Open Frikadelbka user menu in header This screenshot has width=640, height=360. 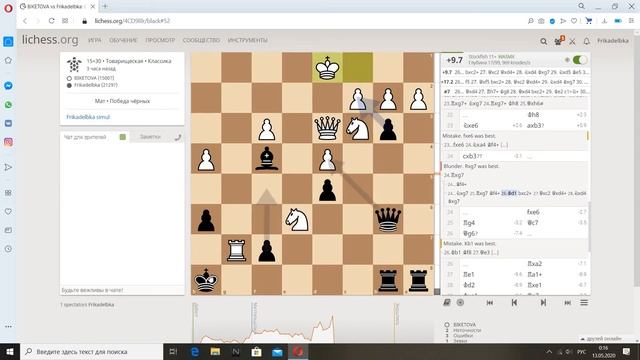point(613,41)
